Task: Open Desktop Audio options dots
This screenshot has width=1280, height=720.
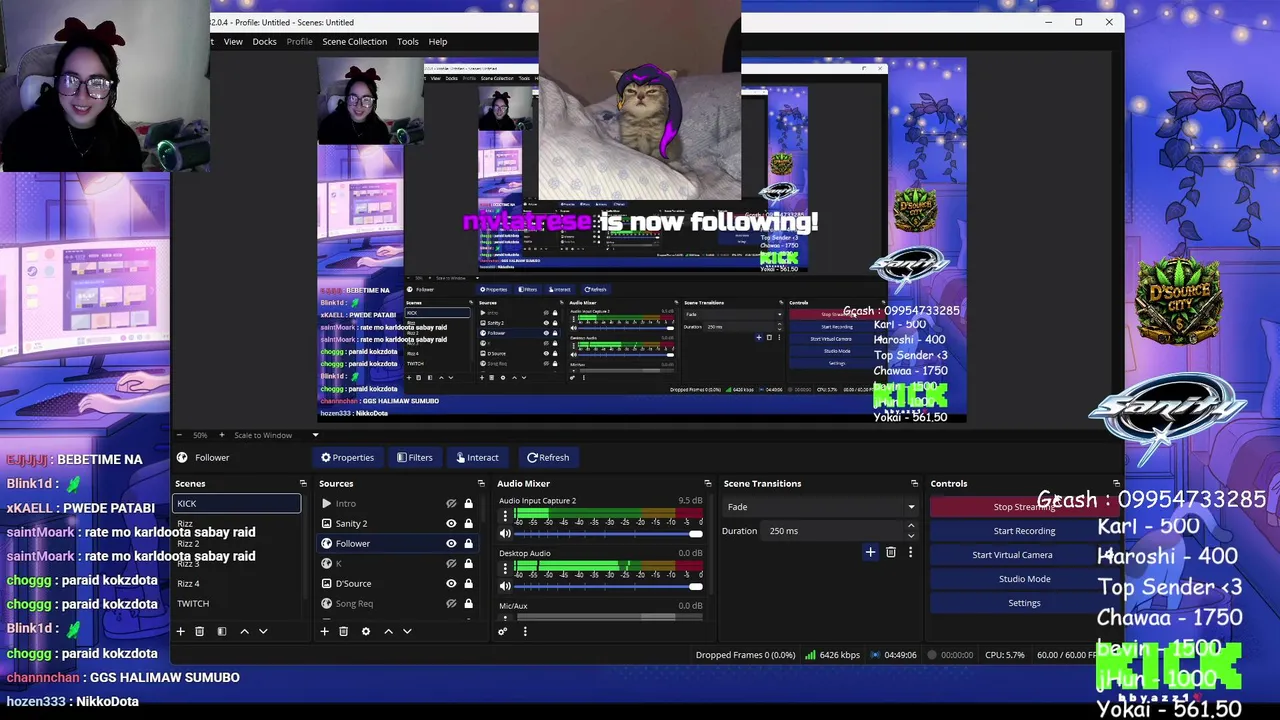Action: [x=505, y=569]
